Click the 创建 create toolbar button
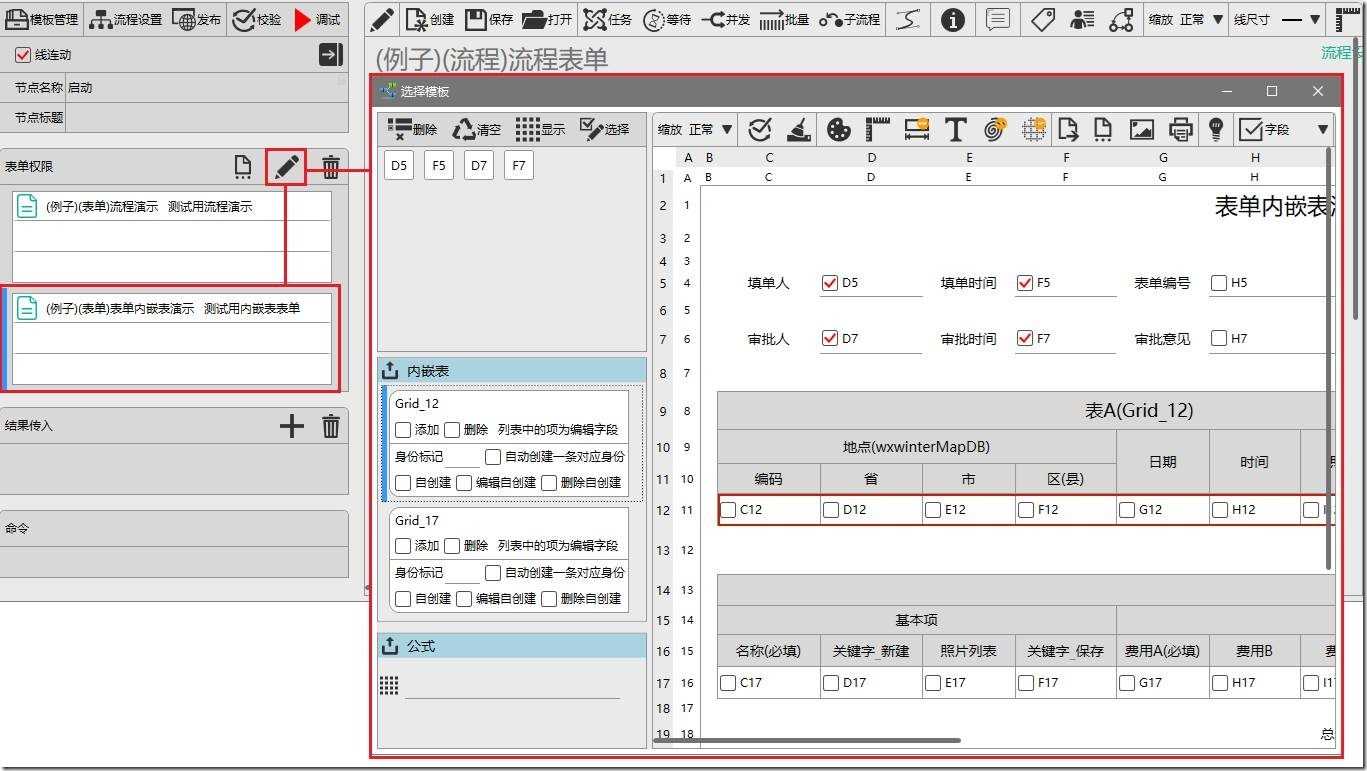The height and width of the screenshot is (771, 1367). [x=432, y=19]
